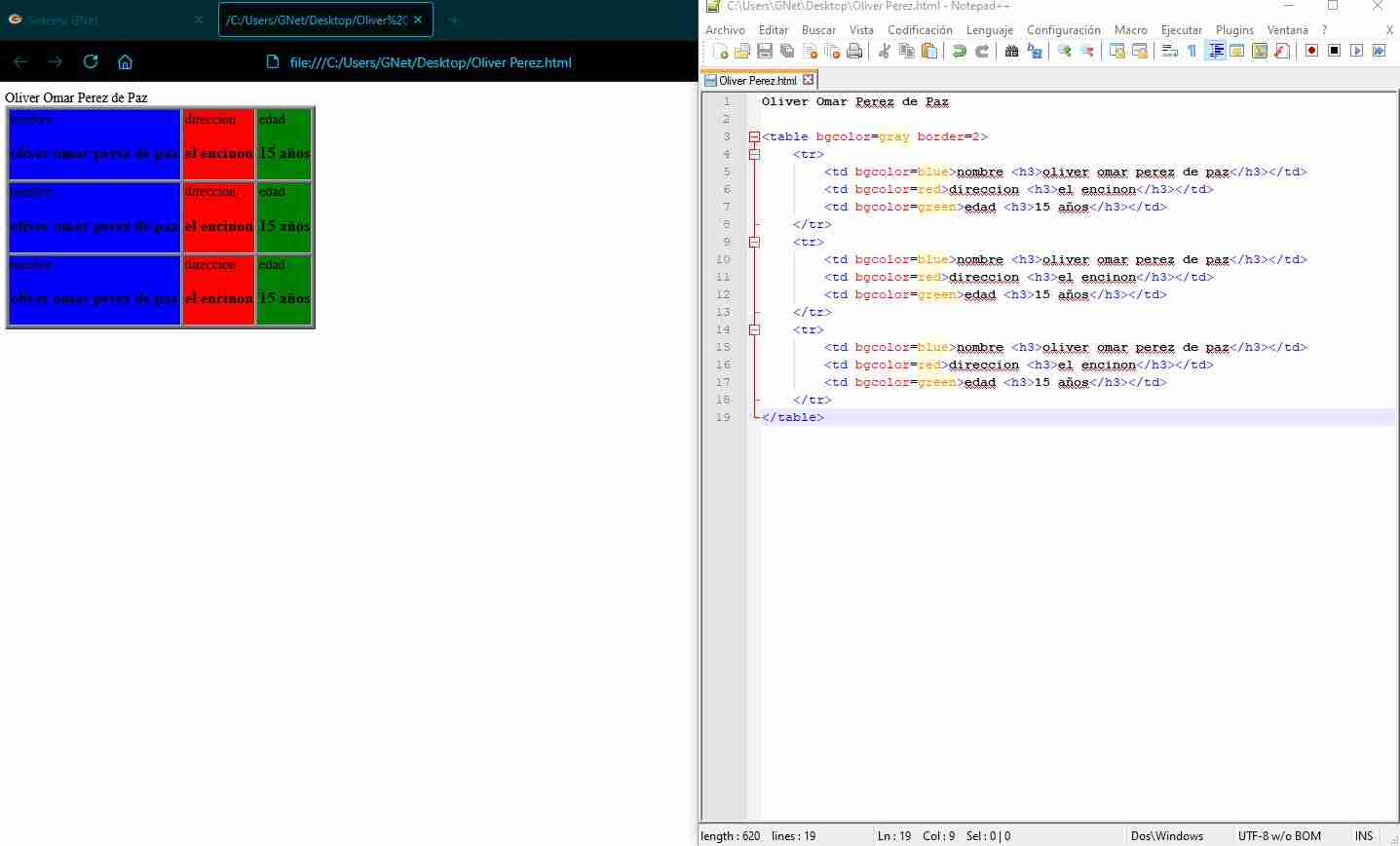This screenshot has height=846, width=1400.
Task: Click line number 10 in margin
Action: (x=722, y=259)
